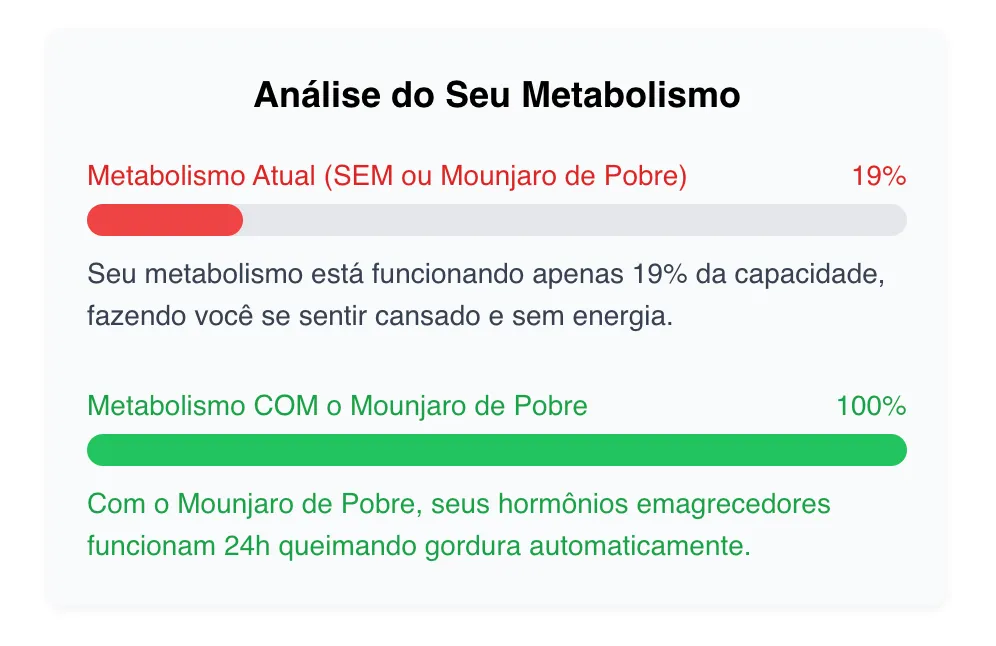The height and width of the screenshot is (646, 996).
Task: Click the gray unfilled part of the first bar
Action: pos(574,220)
